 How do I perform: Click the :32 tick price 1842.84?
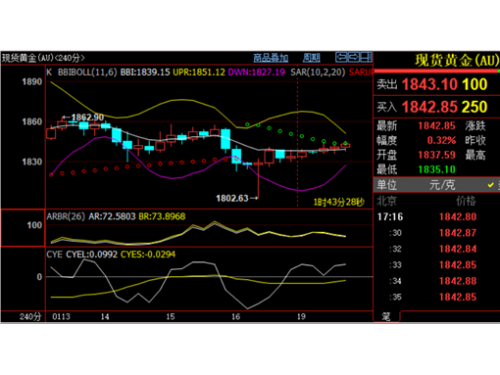tap(458, 249)
